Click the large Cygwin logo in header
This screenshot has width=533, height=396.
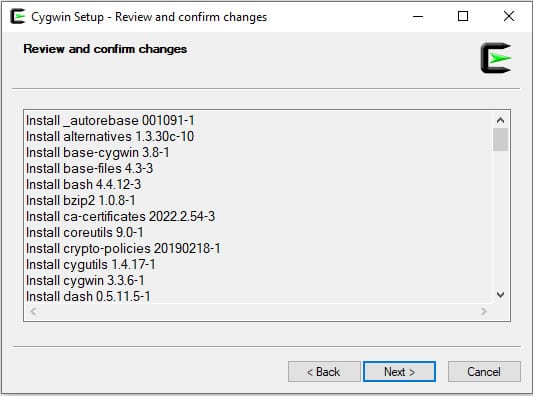pyautogui.click(x=496, y=58)
